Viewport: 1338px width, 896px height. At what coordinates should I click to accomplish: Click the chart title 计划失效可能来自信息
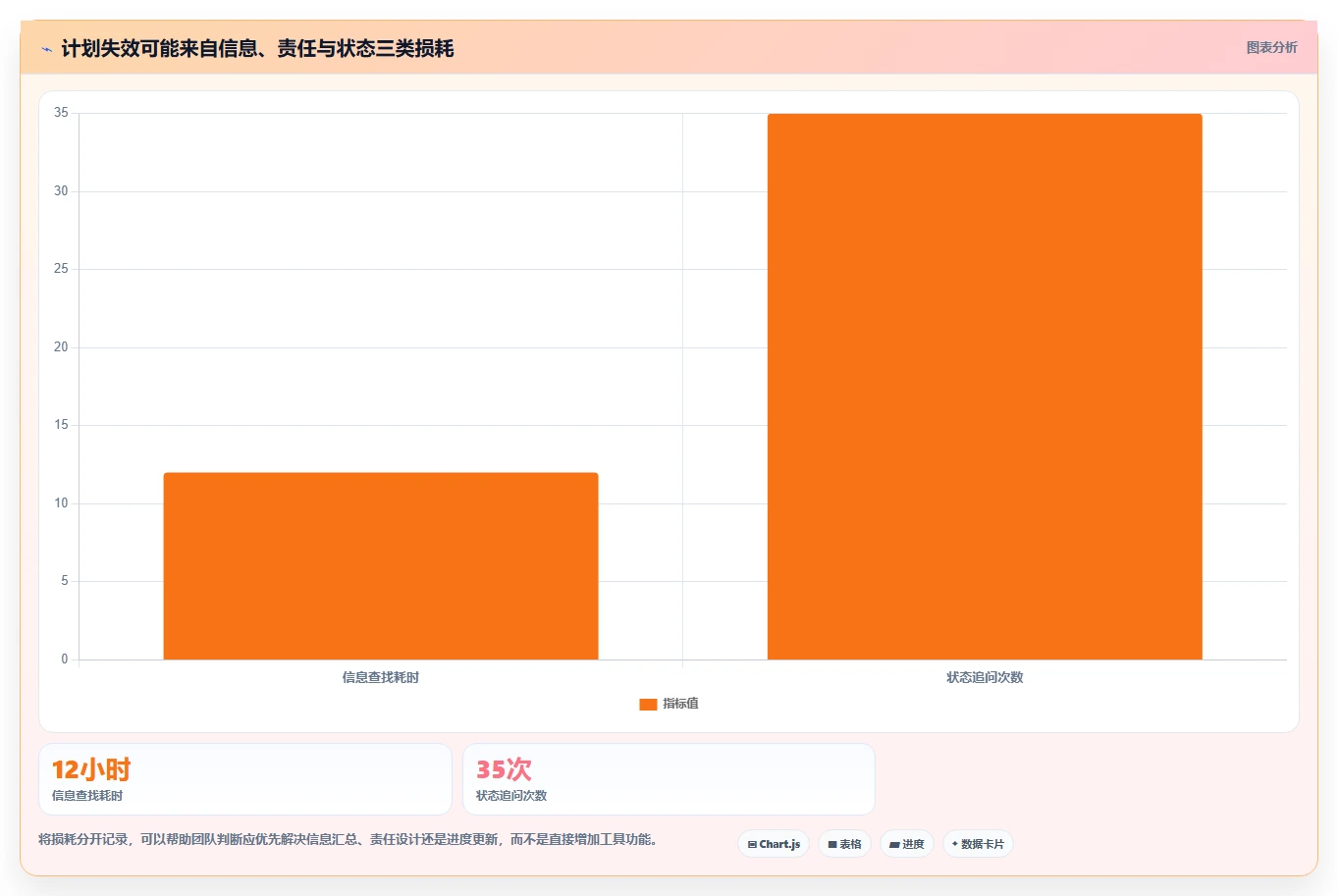pos(257,48)
